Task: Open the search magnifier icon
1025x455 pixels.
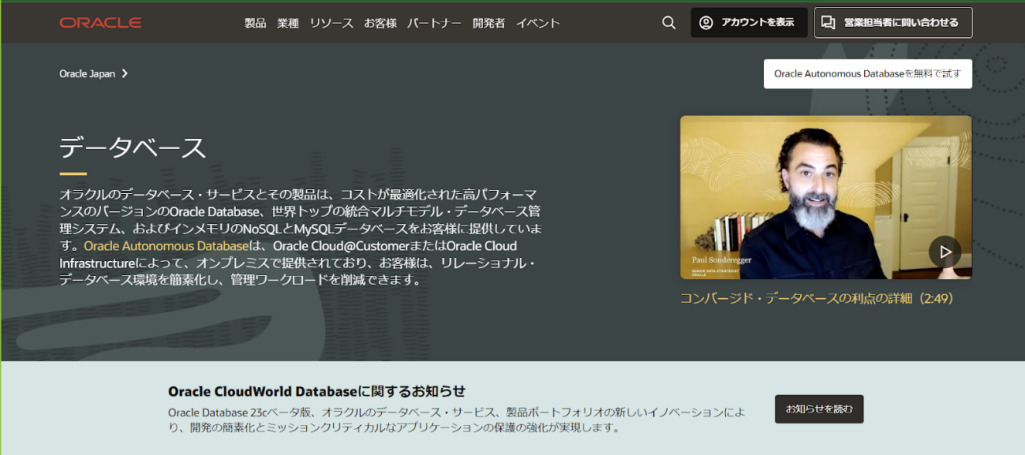Action: coord(668,23)
